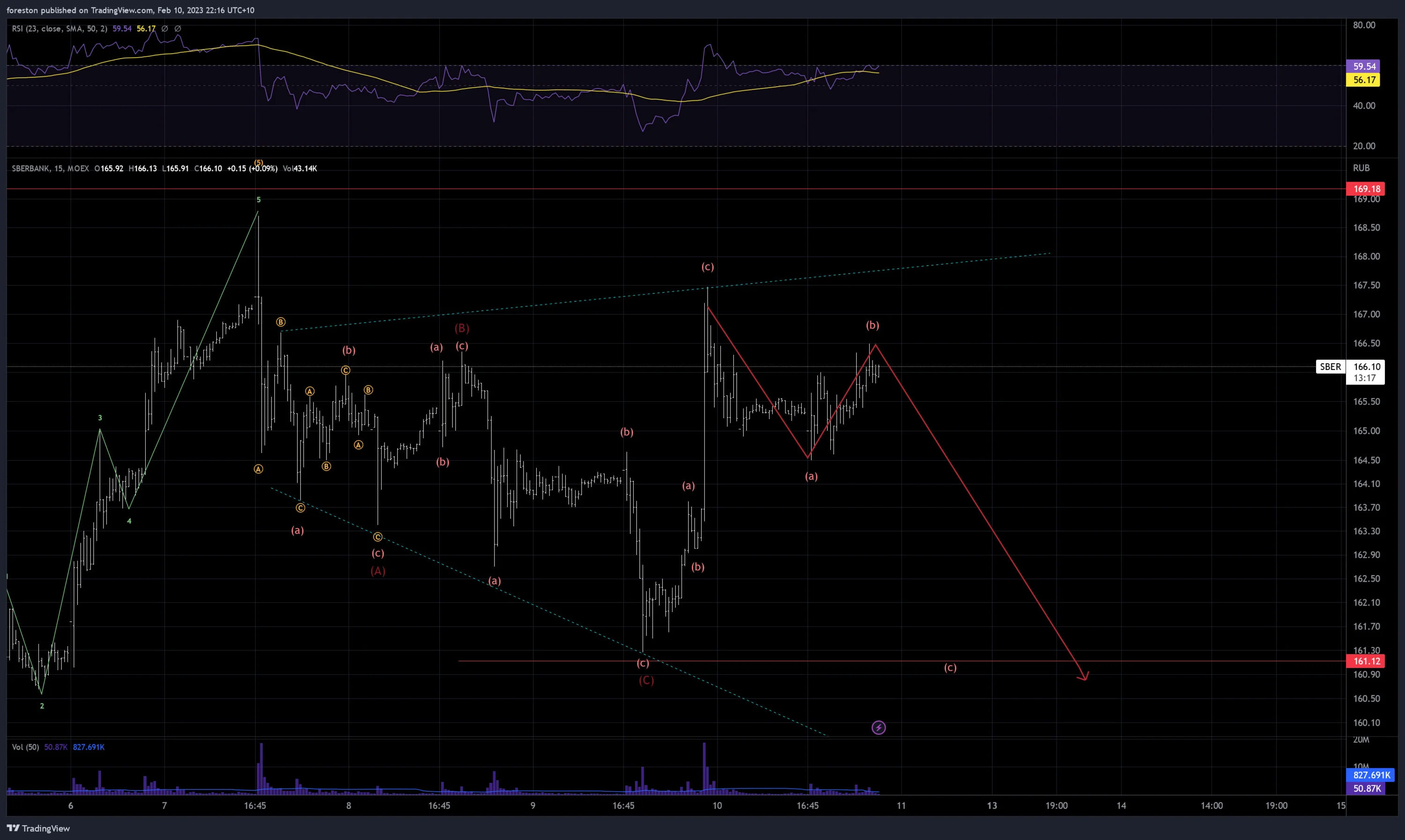Click the TradingView logo in the footer
Screen dimensions: 1405x840
(38, 828)
